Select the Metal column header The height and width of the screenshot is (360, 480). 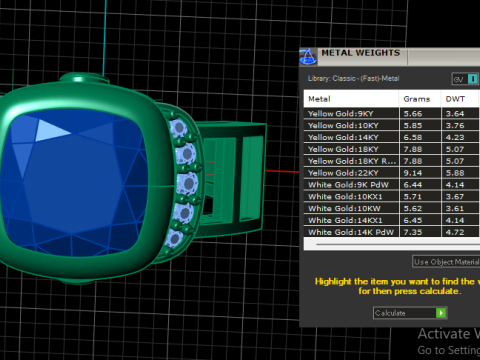(351, 99)
